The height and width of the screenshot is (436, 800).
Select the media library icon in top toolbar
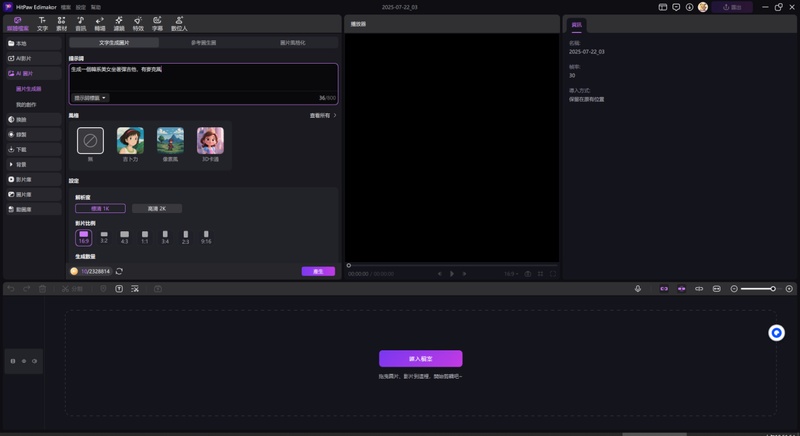[17, 23]
